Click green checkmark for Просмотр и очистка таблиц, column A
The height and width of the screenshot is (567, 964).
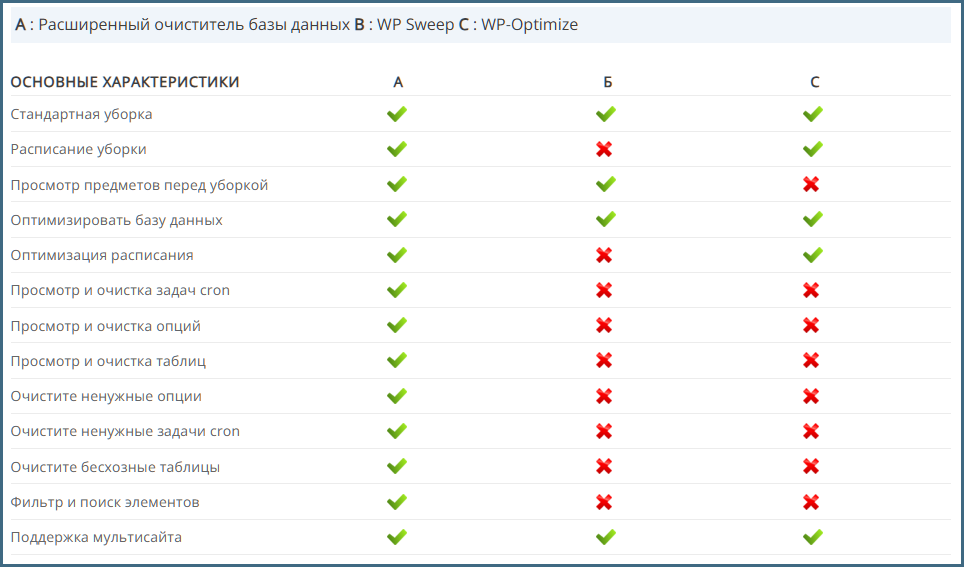click(397, 360)
